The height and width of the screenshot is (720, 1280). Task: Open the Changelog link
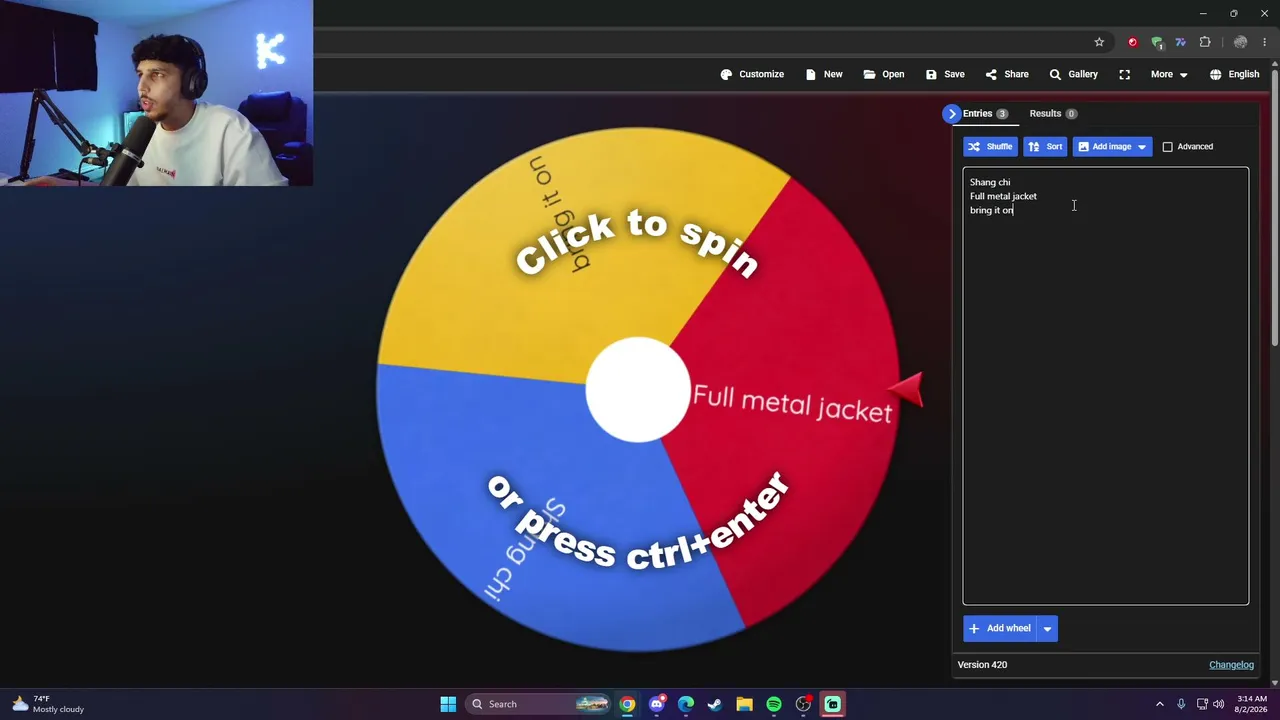click(1231, 665)
